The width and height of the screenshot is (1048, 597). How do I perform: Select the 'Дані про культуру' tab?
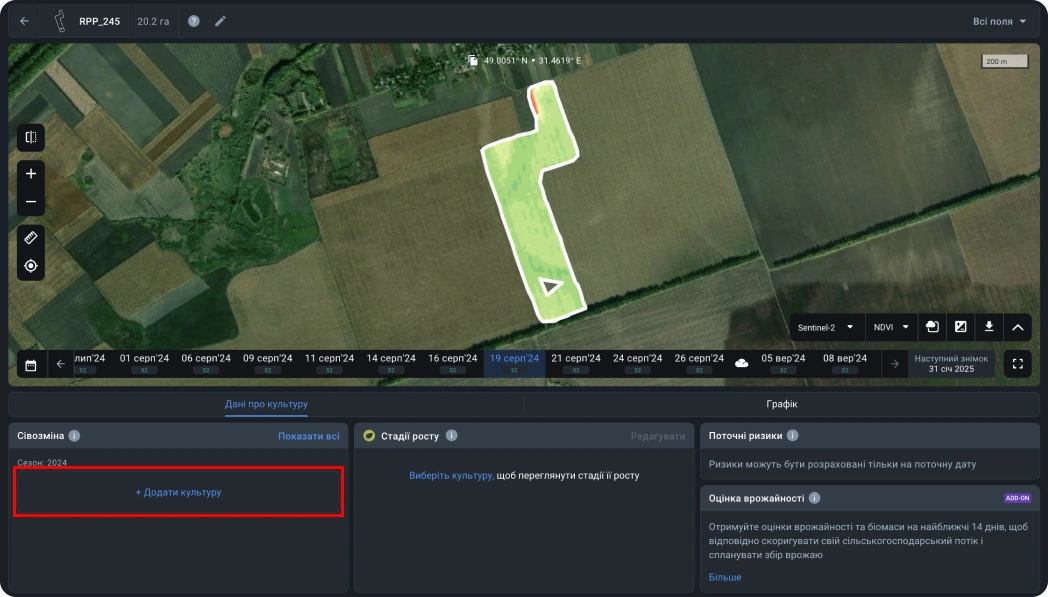266,404
